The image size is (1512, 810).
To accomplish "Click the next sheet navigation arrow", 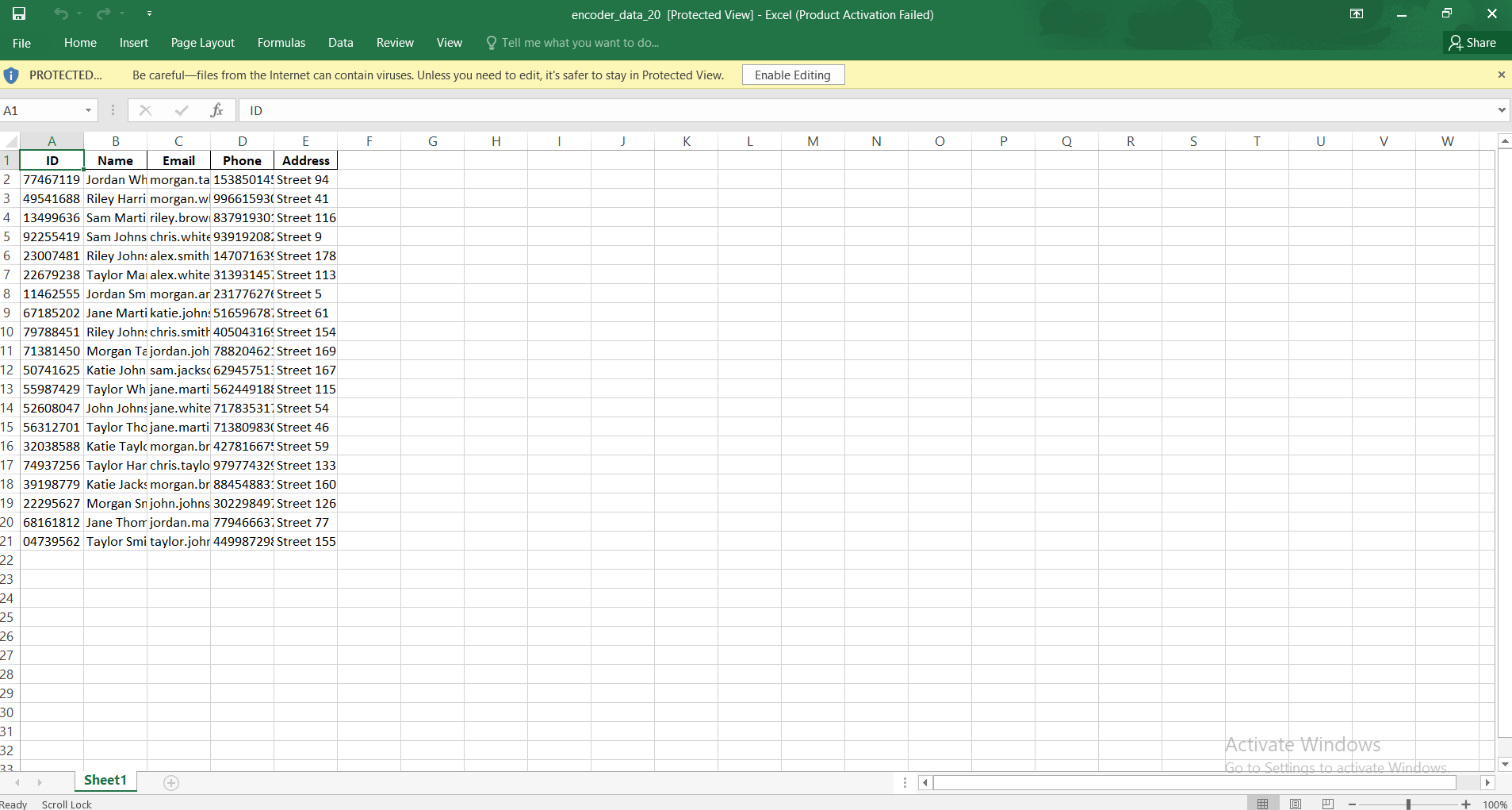I will (x=40, y=783).
